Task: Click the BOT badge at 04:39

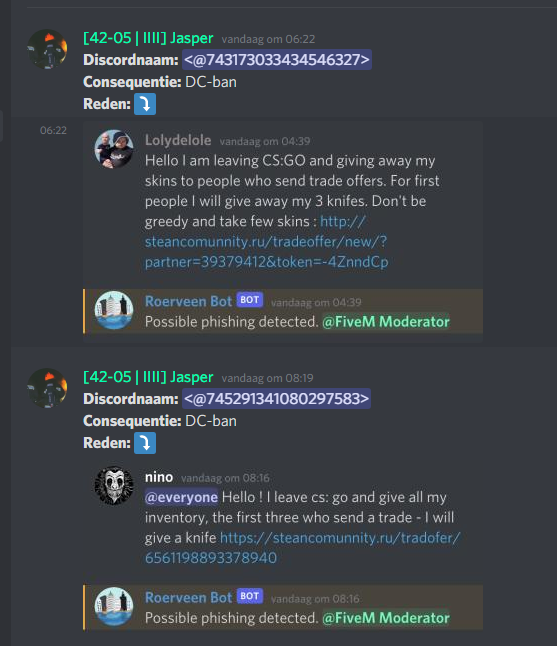Action: coord(250,300)
